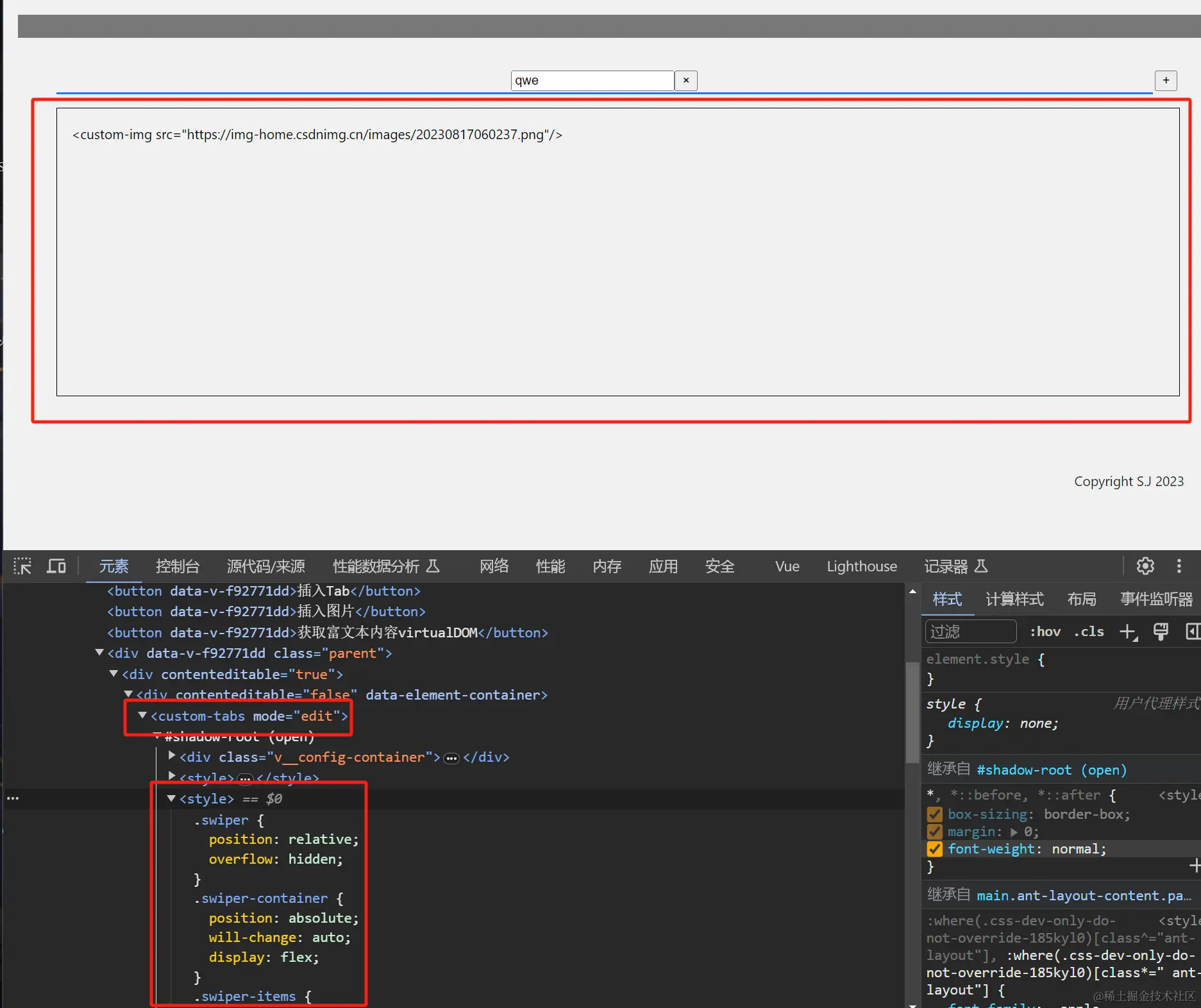
Task: Open the Vue devtools tab
Action: tap(787, 566)
